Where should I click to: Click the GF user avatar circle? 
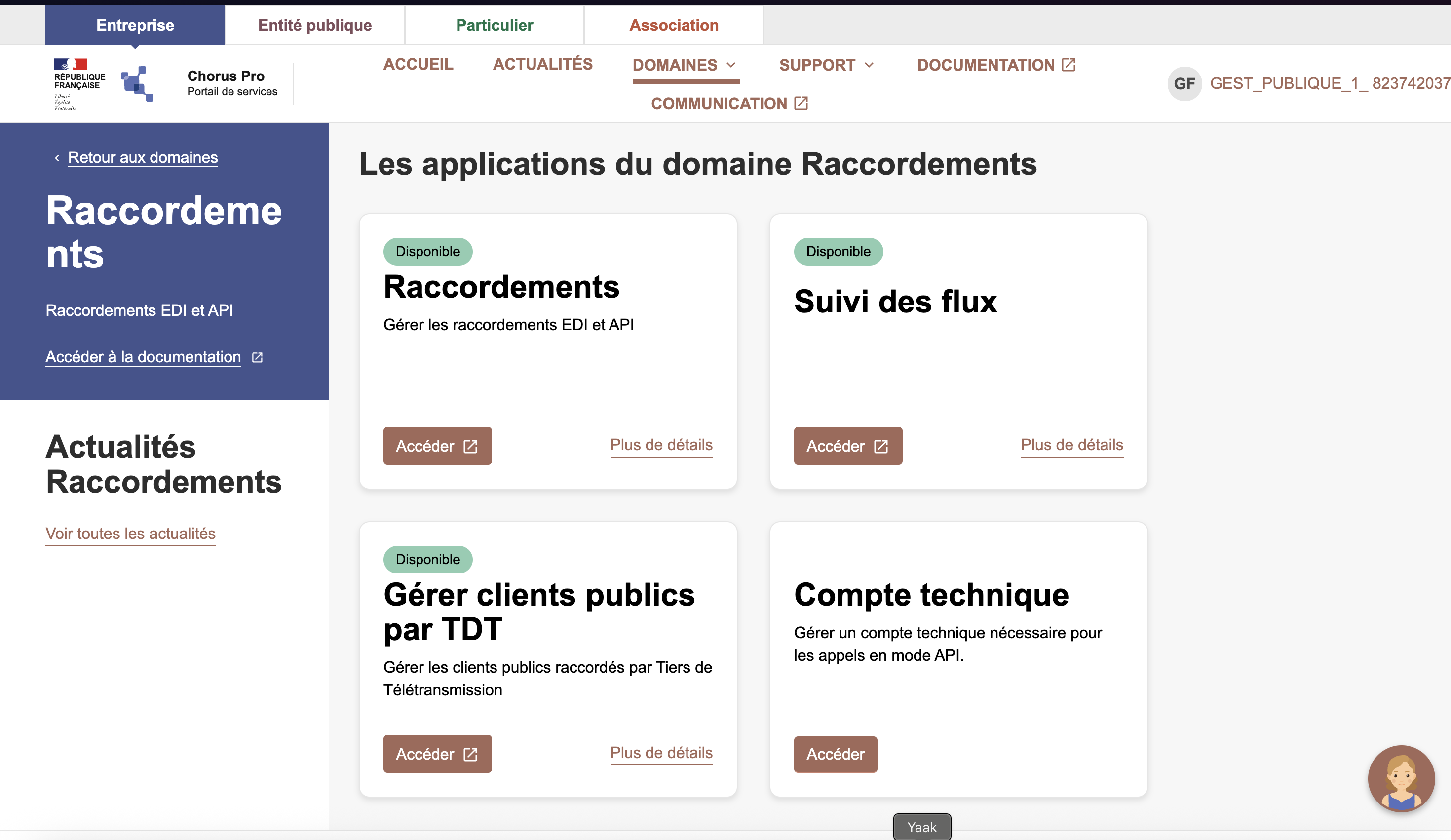[x=1184, y=84]
